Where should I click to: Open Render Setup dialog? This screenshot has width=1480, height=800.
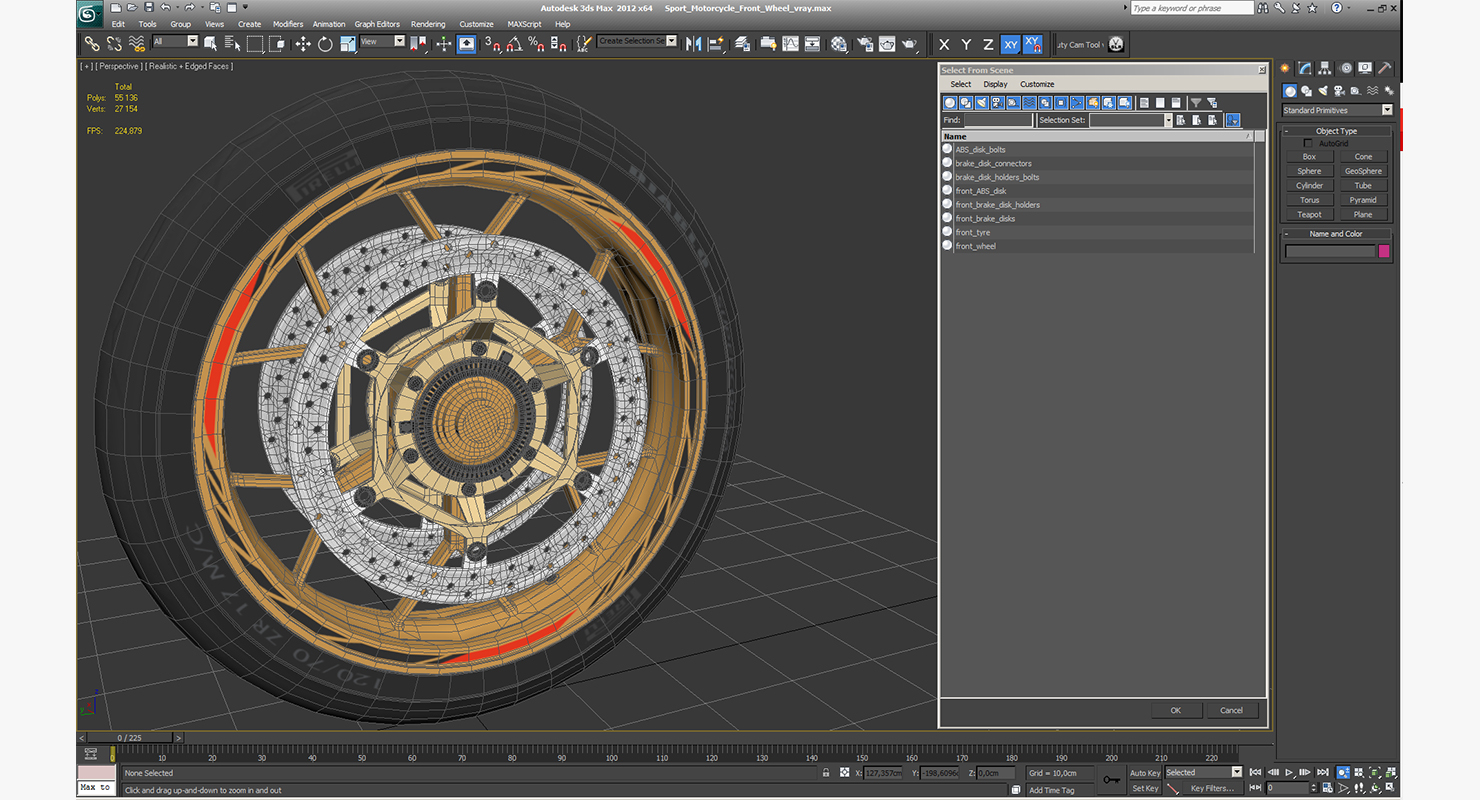point(864,44)
